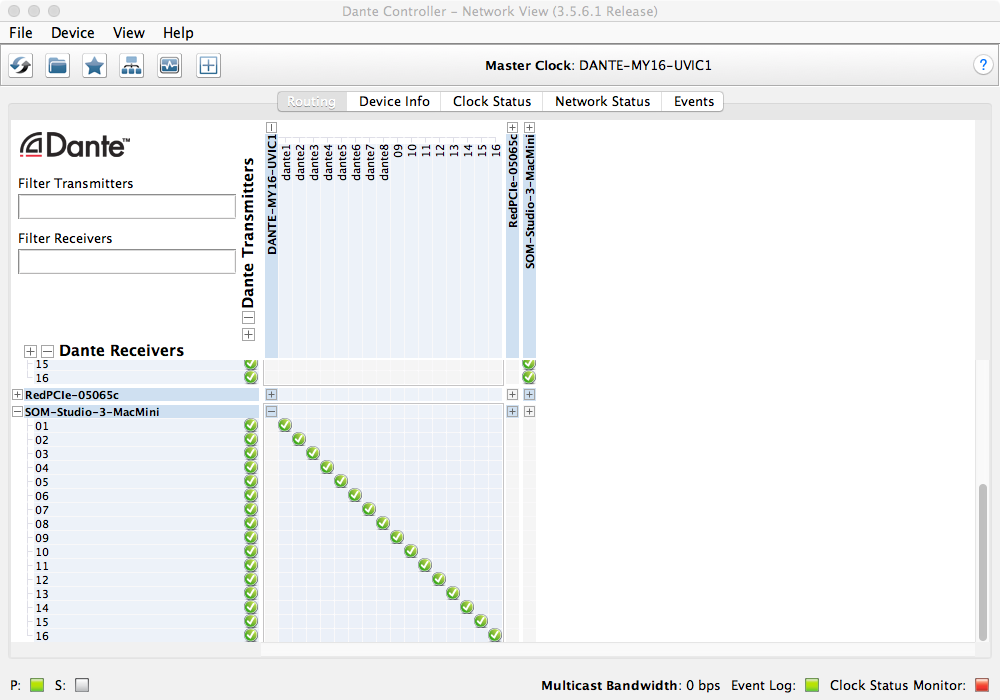
Task: Switch to the Device Info tab
Action: (394, 101)
